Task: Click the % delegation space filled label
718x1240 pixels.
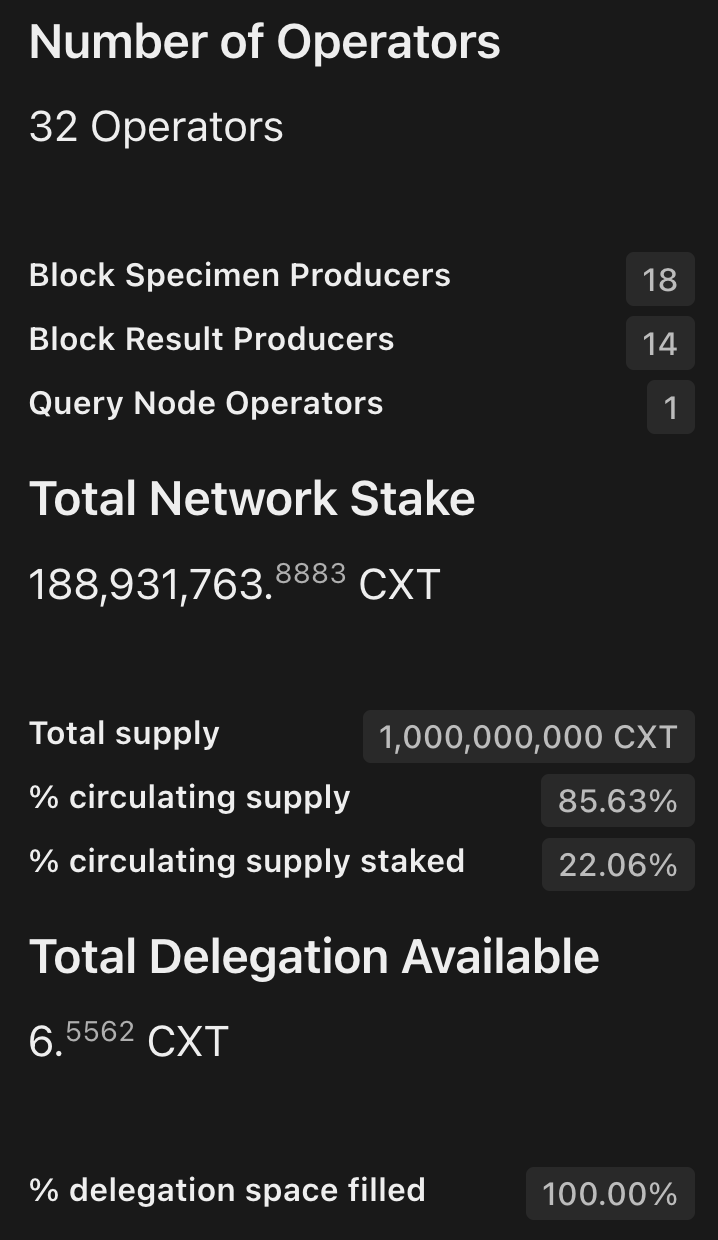Action: click(228, 1190)
